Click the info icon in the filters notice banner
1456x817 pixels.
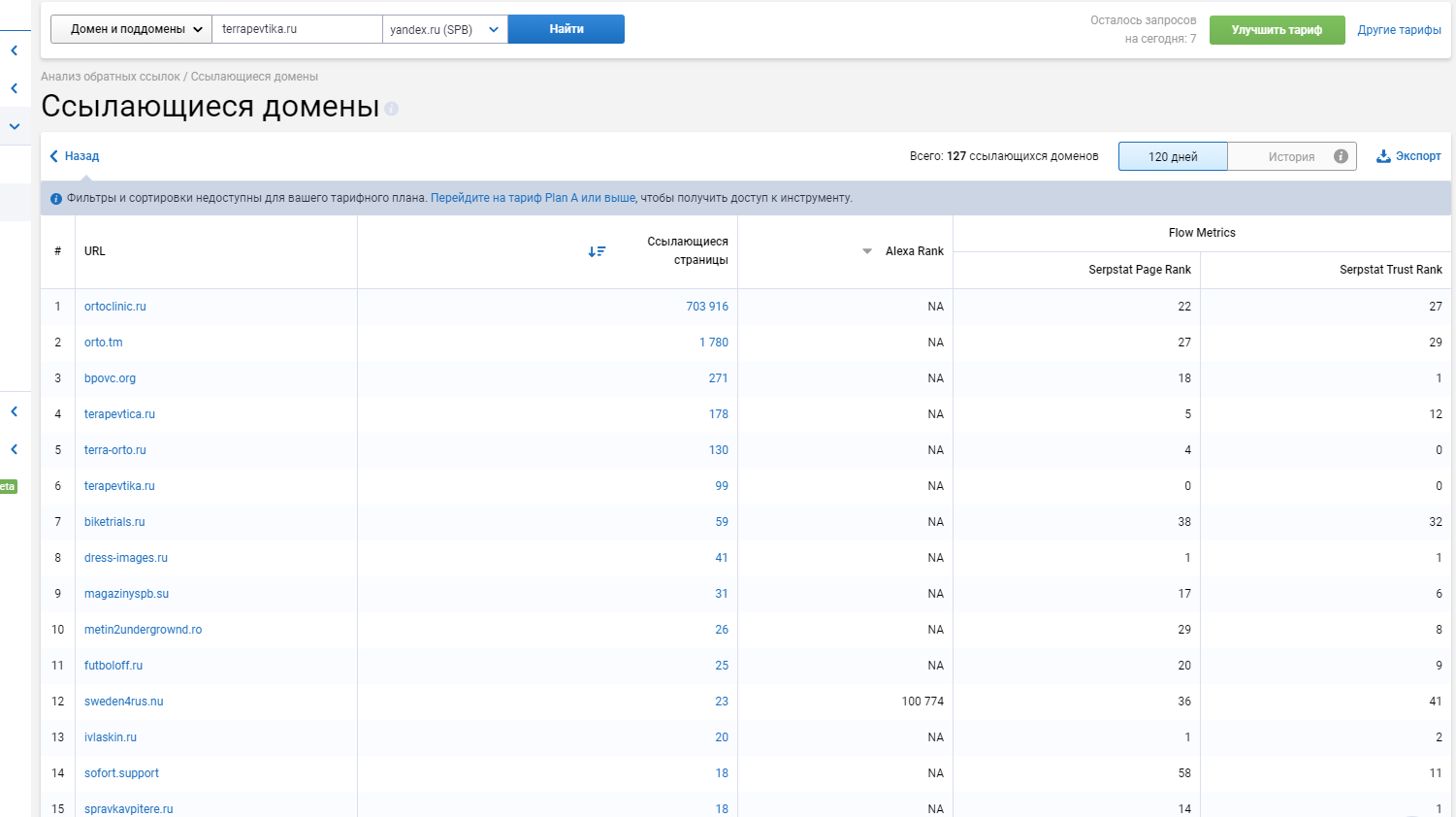[56, 199]
